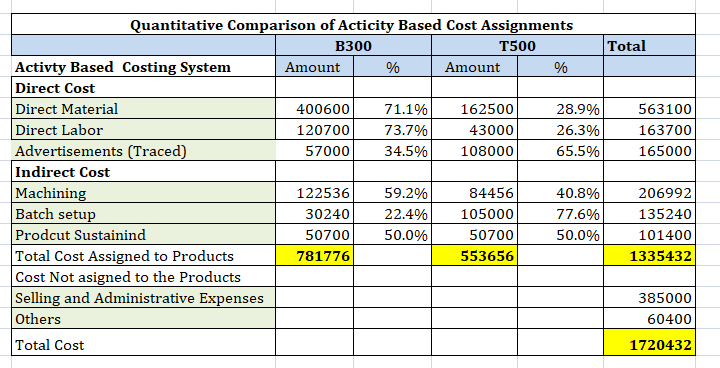This screenshot has height=368, width=720.
Task: Select Batch setup T500 amount 105000
Action: pyautogui.click(x=474, y=214)
